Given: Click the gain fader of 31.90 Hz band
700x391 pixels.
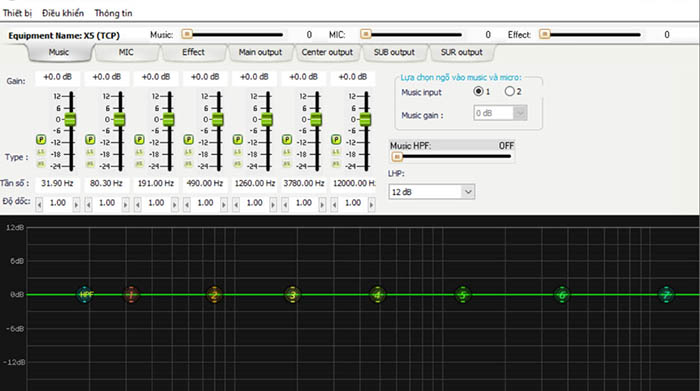Looking at the screenshot, I should [x=71, y=119].
